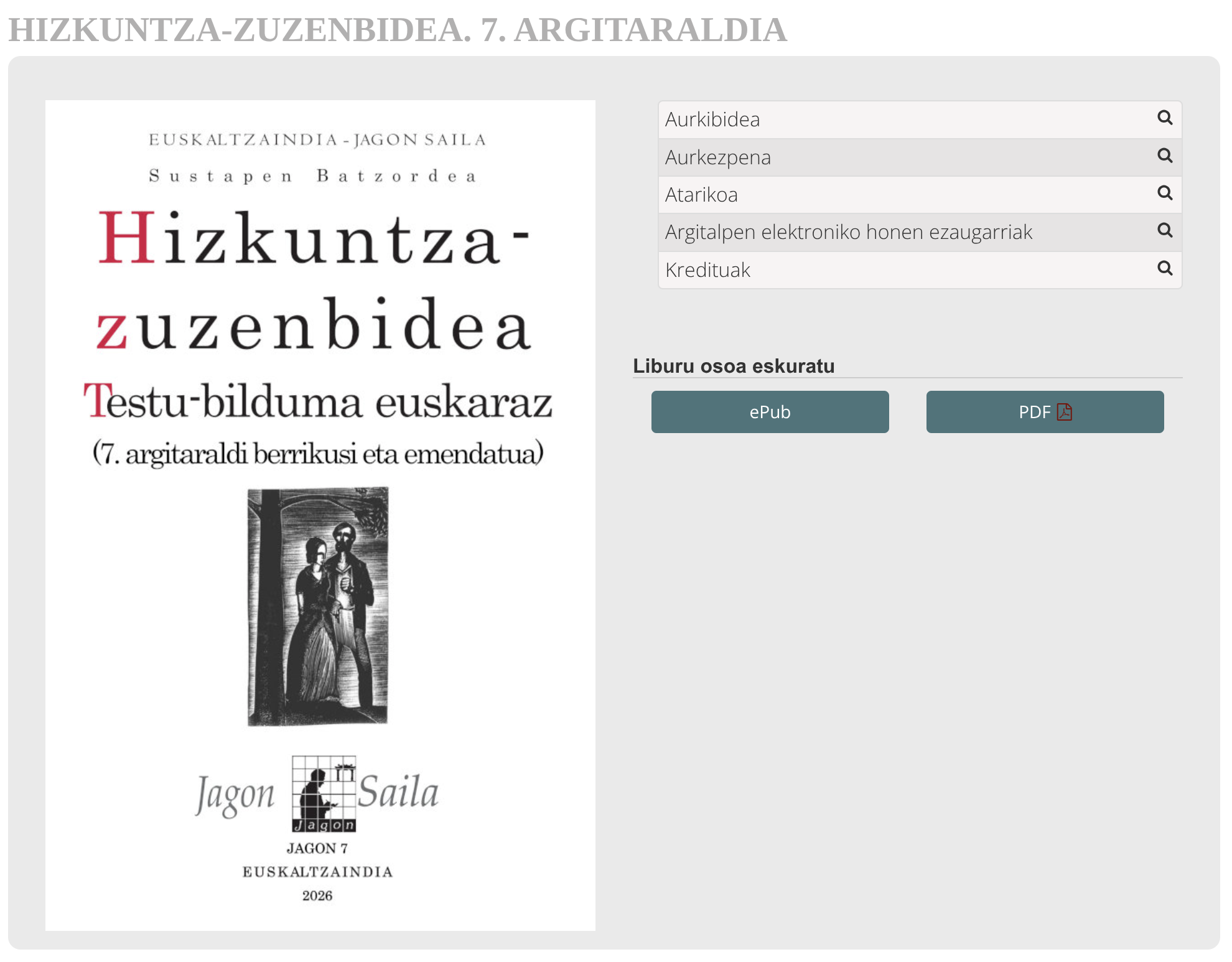Download the book as PDF
The height and width of the screenshot is (962, 1232).
(1045, 412)
